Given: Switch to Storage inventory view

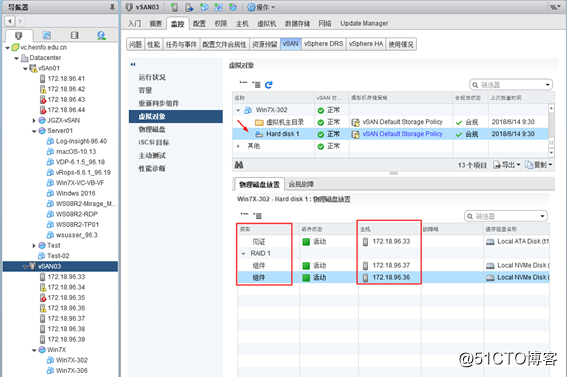Looking at the screenshot, I should tap(74, 35).
